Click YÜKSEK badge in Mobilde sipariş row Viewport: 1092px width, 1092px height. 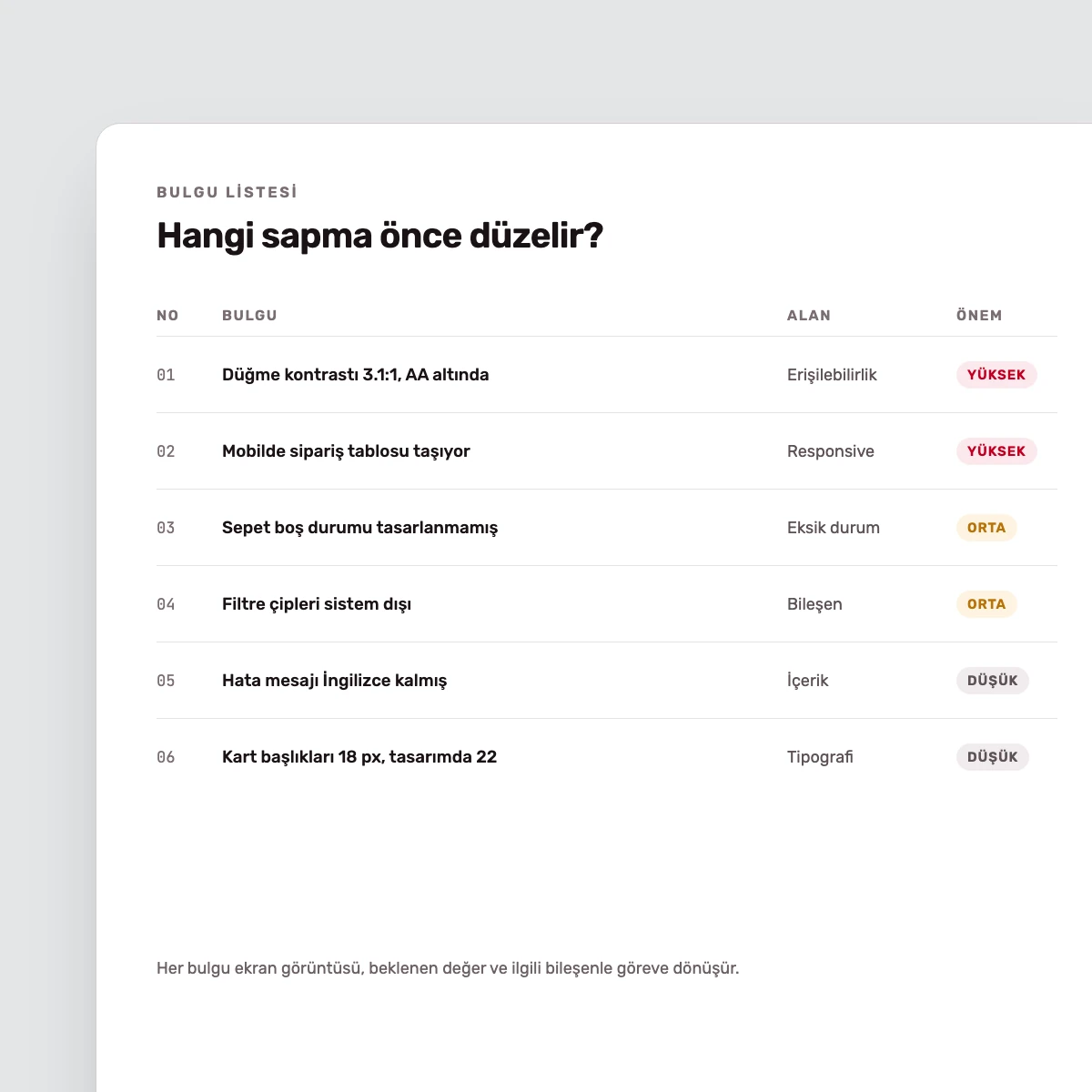[996, 451]
